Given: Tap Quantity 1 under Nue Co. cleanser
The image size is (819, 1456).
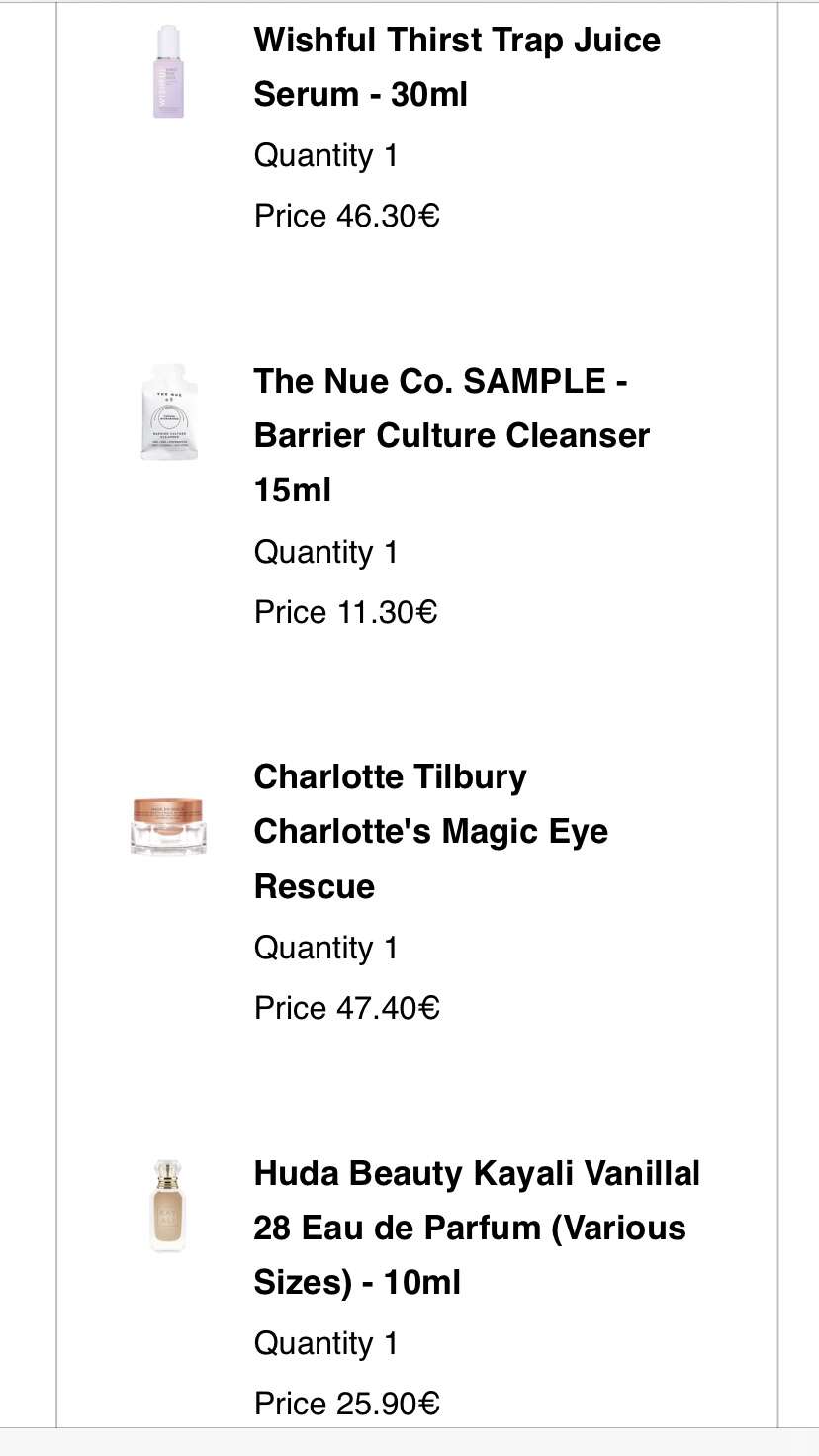Looking at the screenshot, I should coord(325,552).
